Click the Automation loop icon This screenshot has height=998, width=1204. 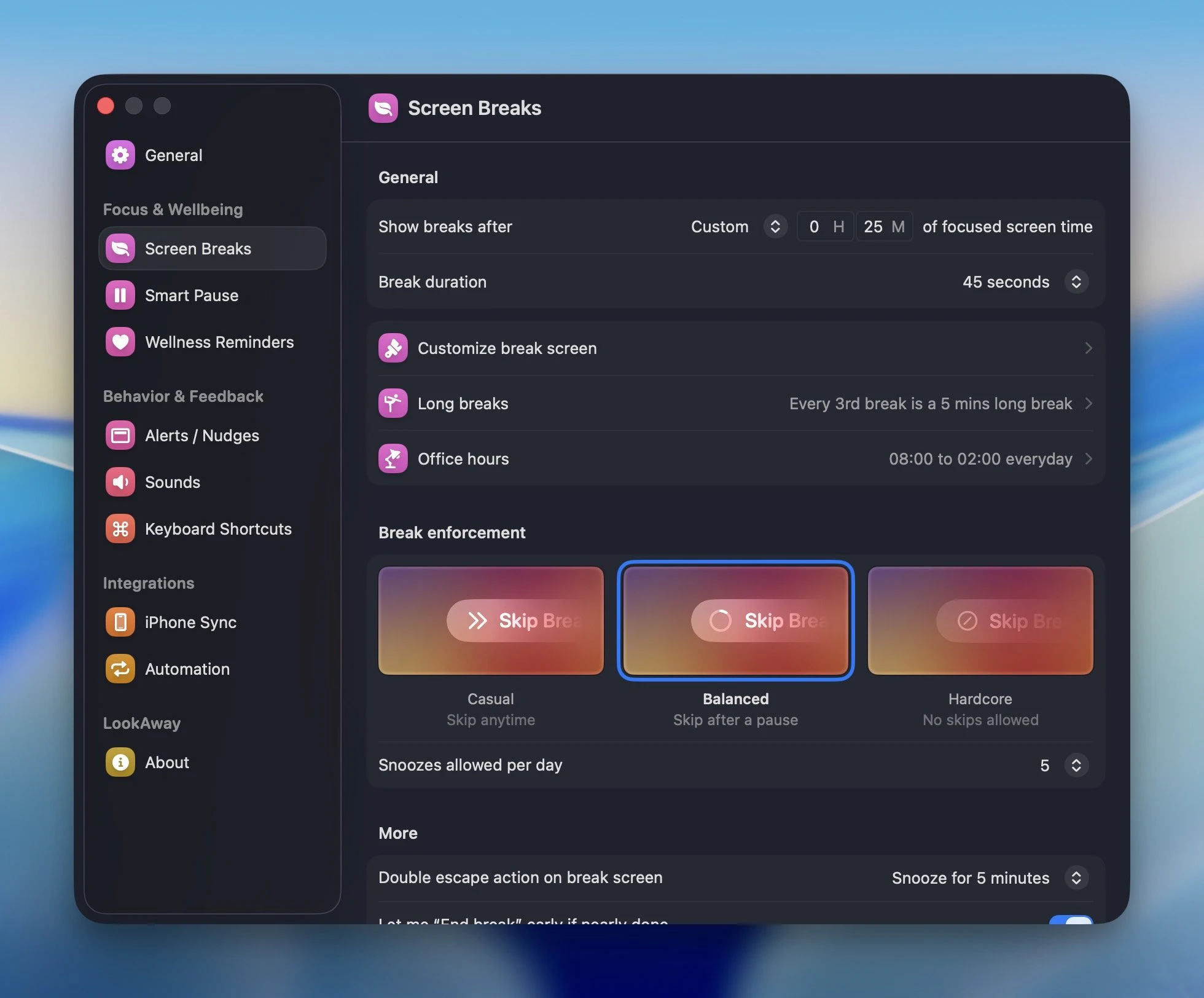120,669
